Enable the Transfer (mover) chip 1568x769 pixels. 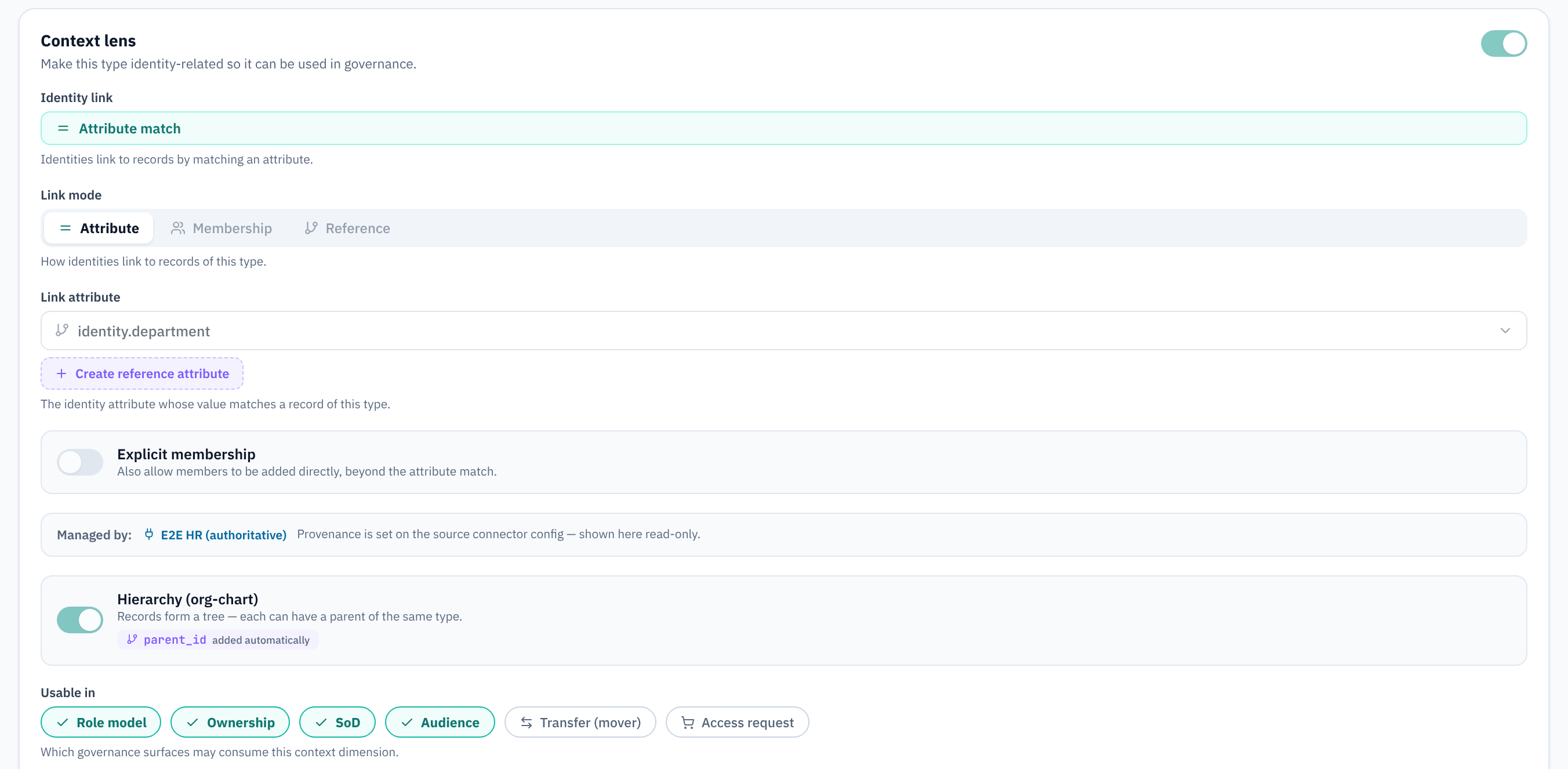click(580, 722)
